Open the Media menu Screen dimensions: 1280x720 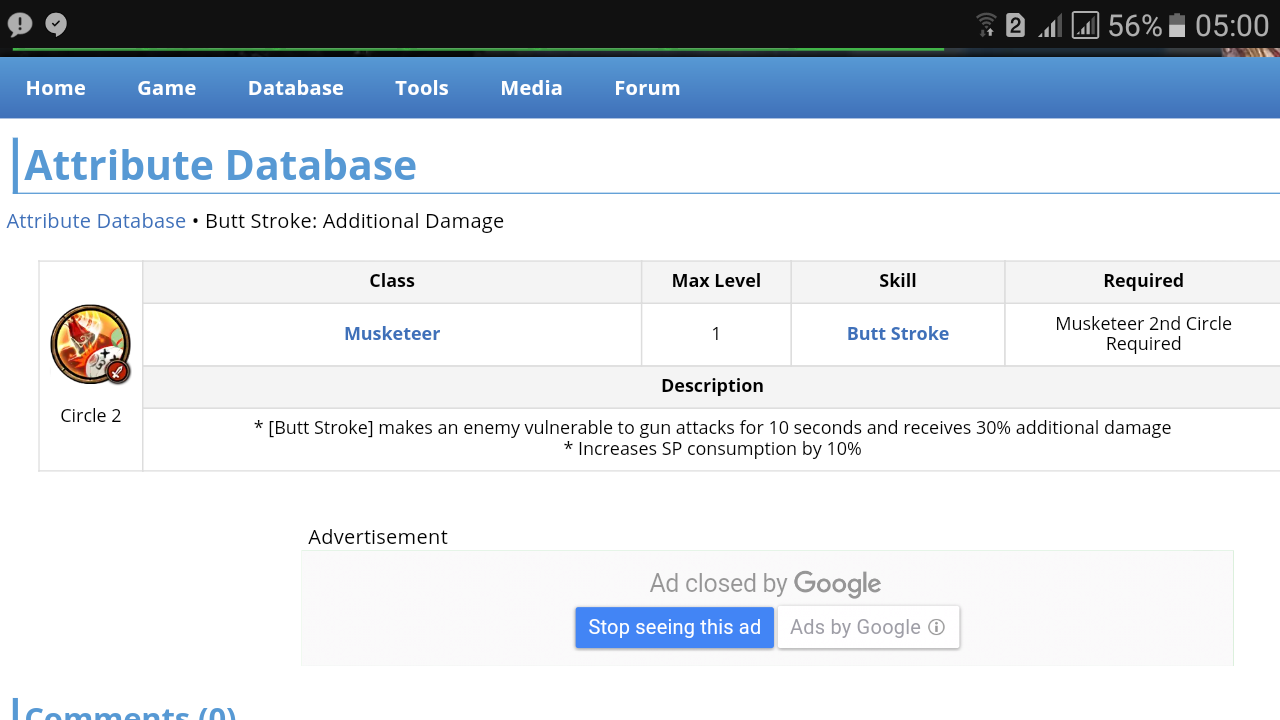click(532, 88)
